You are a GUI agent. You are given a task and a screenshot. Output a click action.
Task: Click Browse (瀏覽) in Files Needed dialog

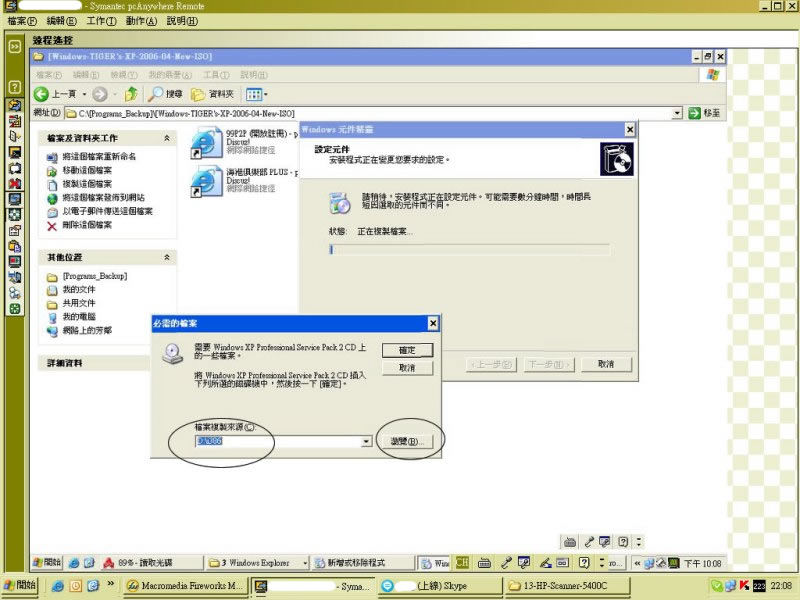point(407,441)
